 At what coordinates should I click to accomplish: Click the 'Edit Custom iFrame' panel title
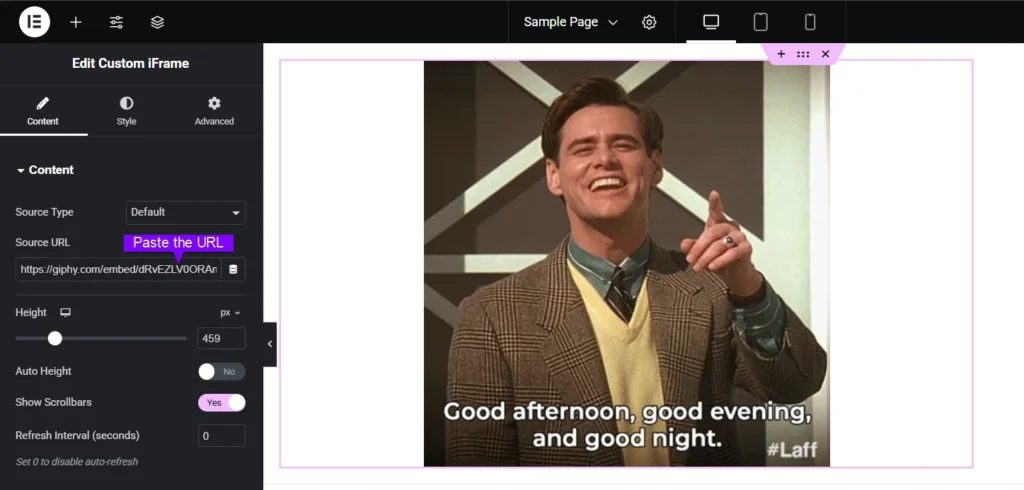point(131,63)
